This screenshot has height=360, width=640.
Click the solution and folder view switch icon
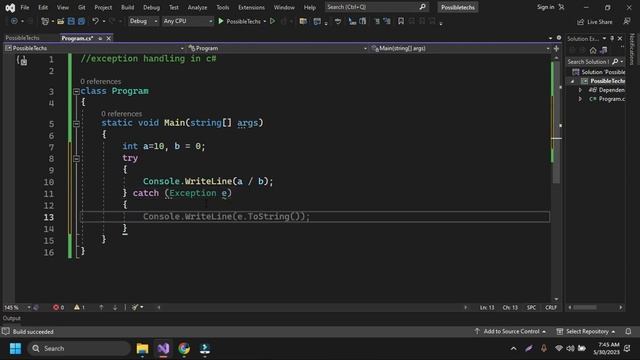click(604, 50)
